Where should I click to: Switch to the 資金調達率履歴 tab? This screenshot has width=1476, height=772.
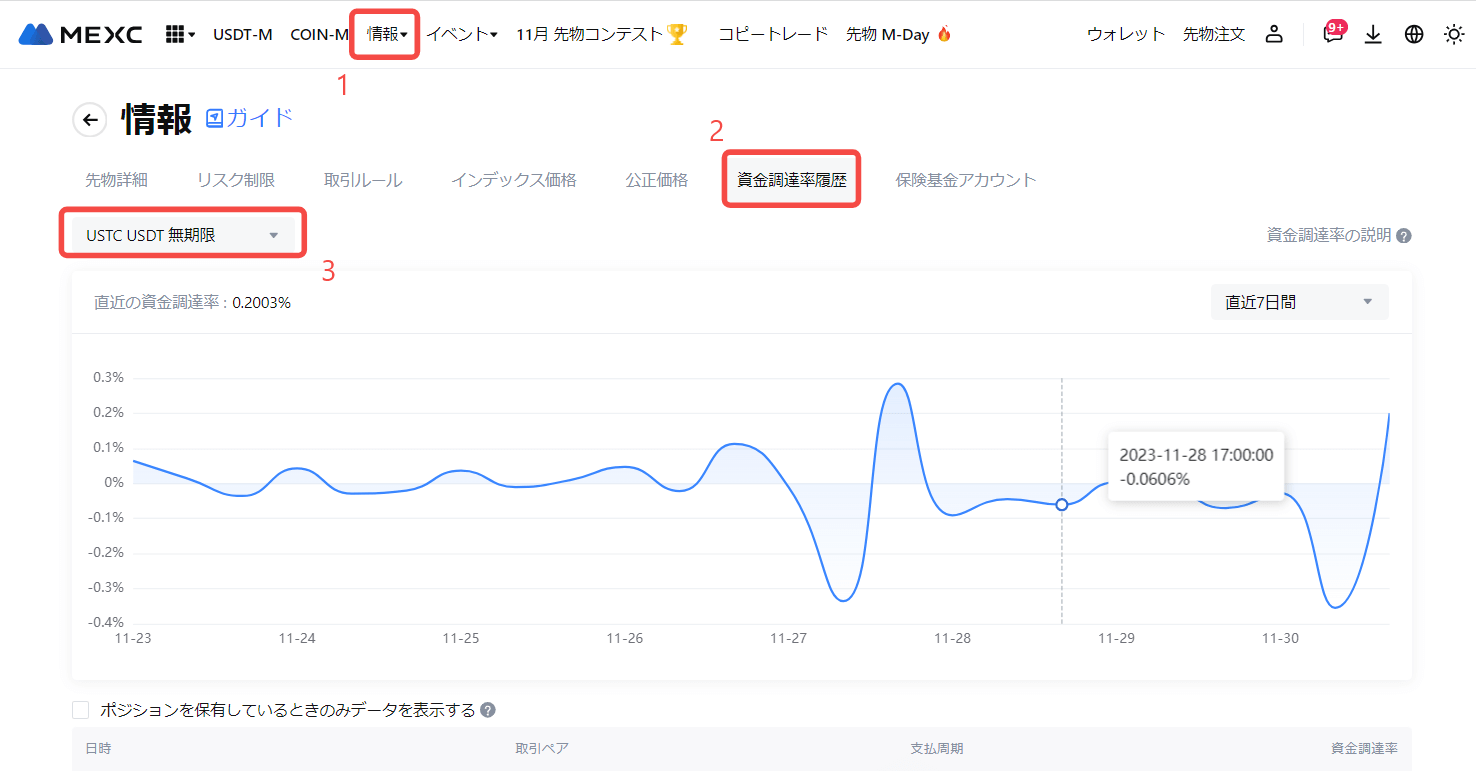click(x=791, y=180)
